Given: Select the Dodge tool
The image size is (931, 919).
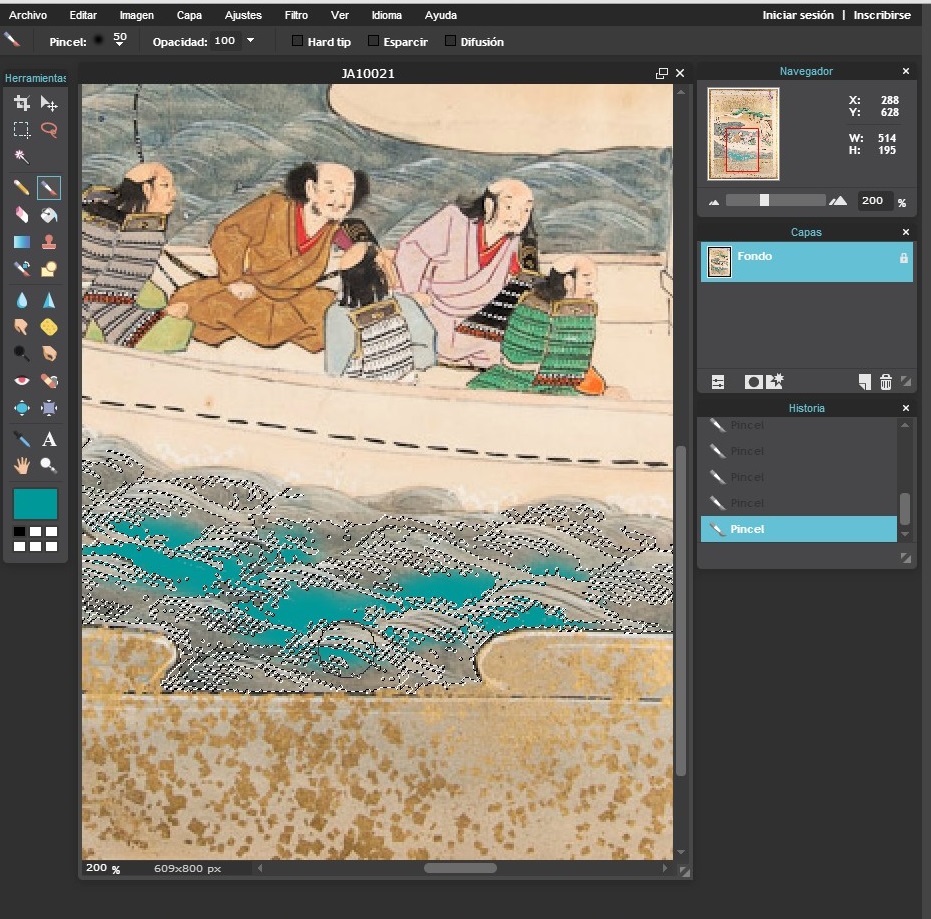Looking at the screenshot, I should [x=22, y=353].
